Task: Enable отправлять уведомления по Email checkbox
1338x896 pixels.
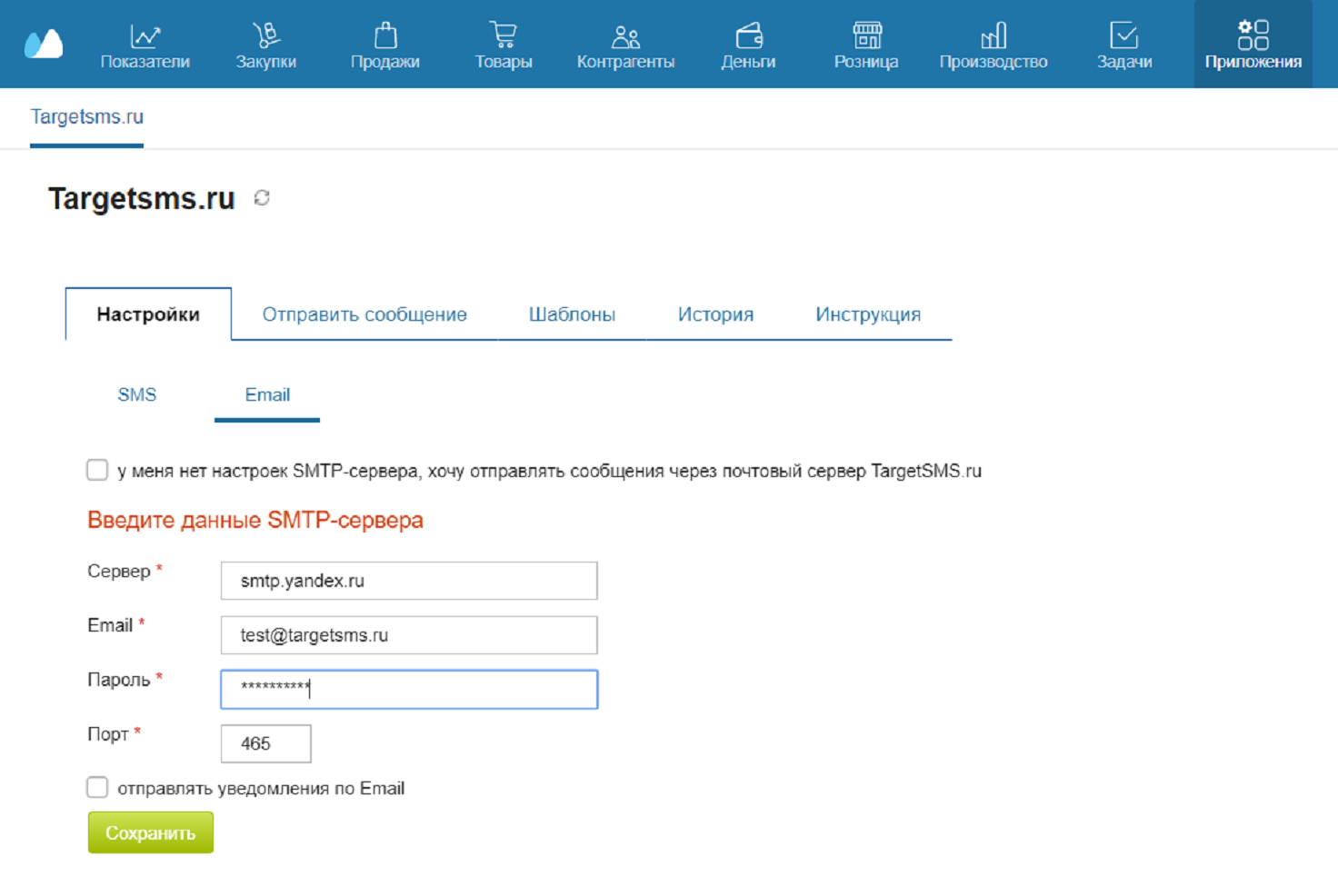Action: point(97,787)
